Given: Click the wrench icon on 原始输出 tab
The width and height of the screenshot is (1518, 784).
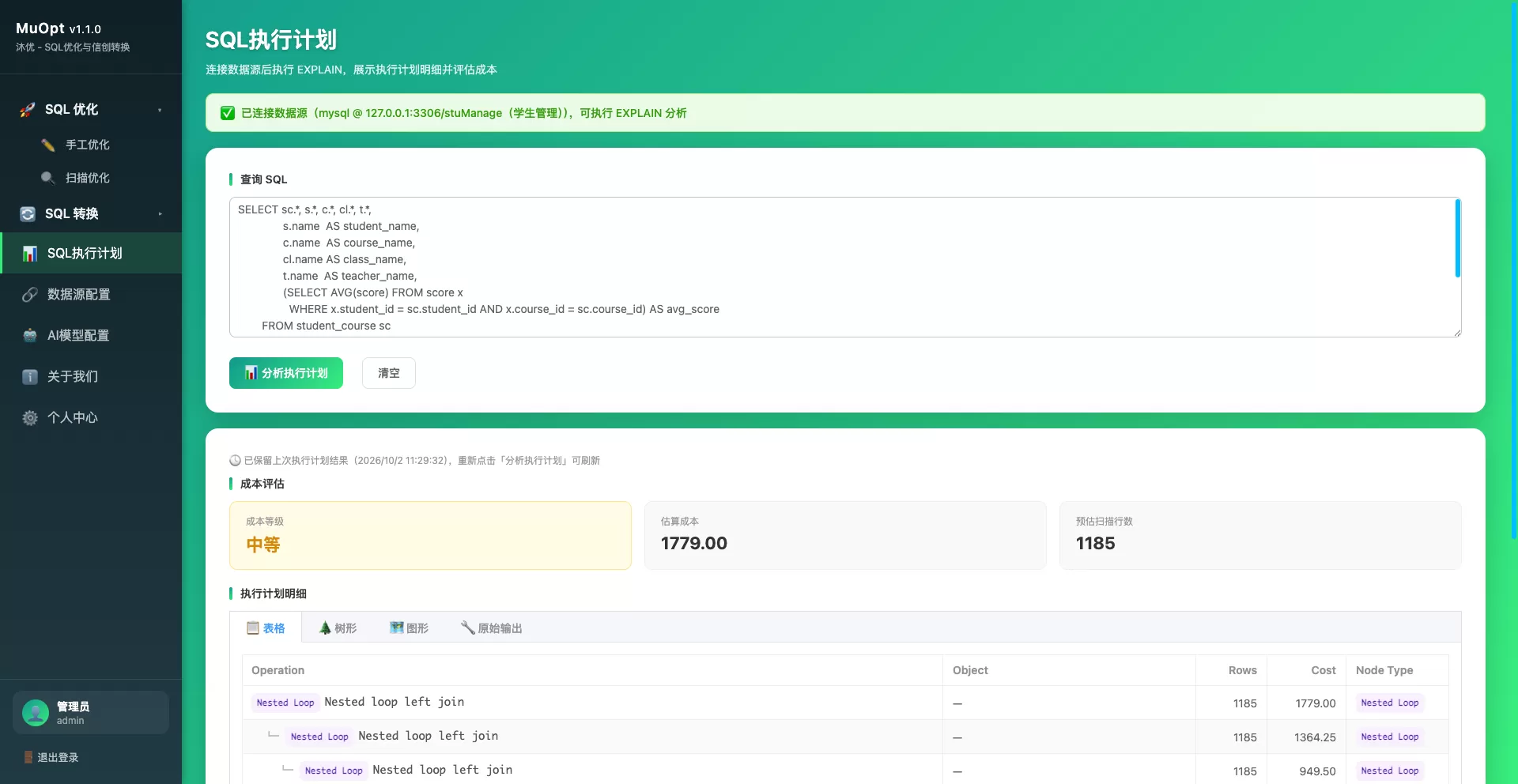Looking at the screenshot, I should [468, 628].
